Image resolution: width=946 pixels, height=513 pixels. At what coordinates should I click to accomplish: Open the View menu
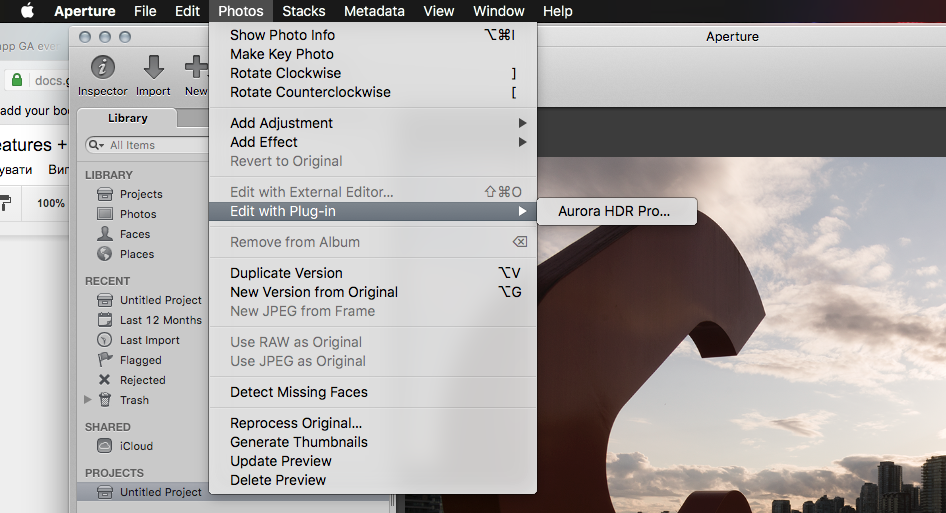439,11
